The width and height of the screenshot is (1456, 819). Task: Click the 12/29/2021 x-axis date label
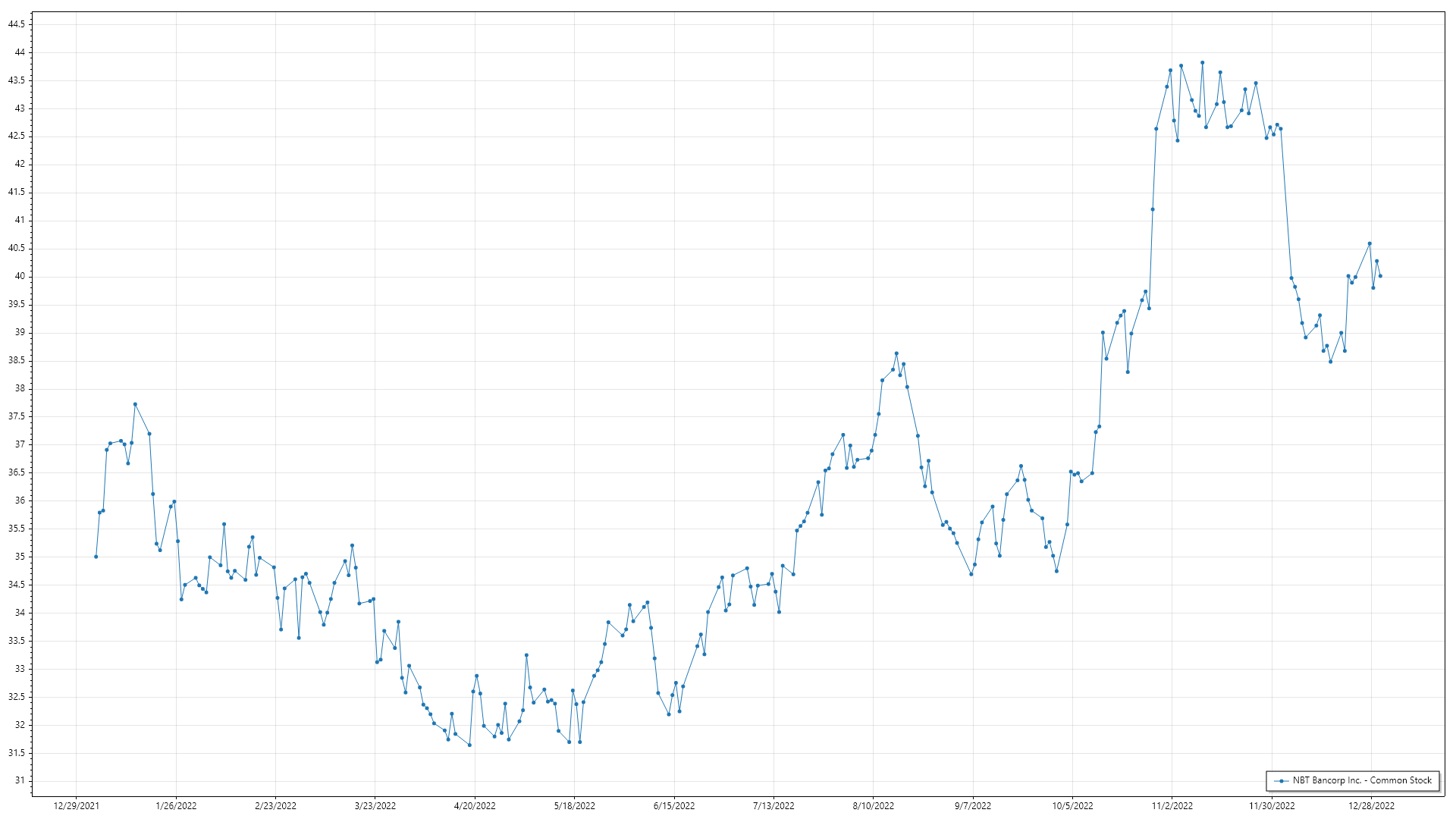[x=76, y=806]
